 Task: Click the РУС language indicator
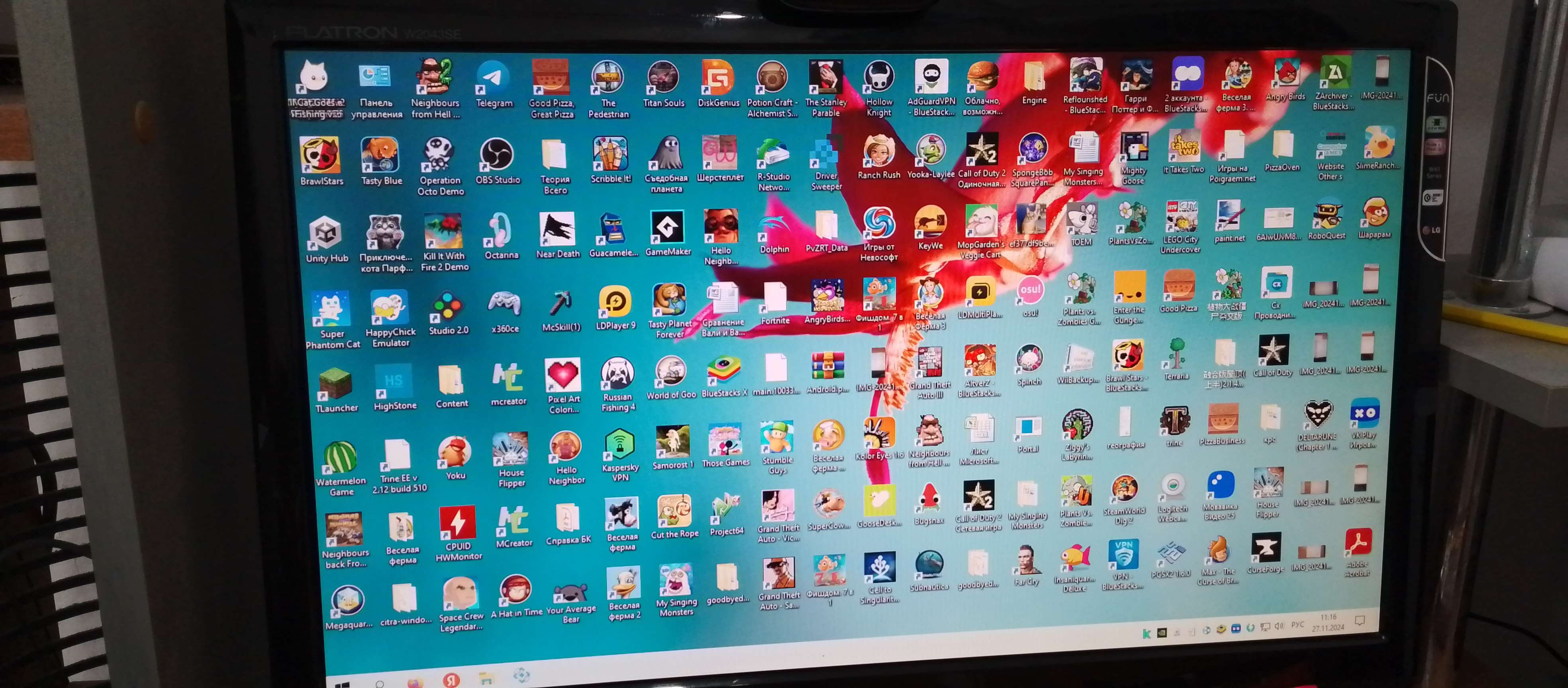(x=1298, y=625)
